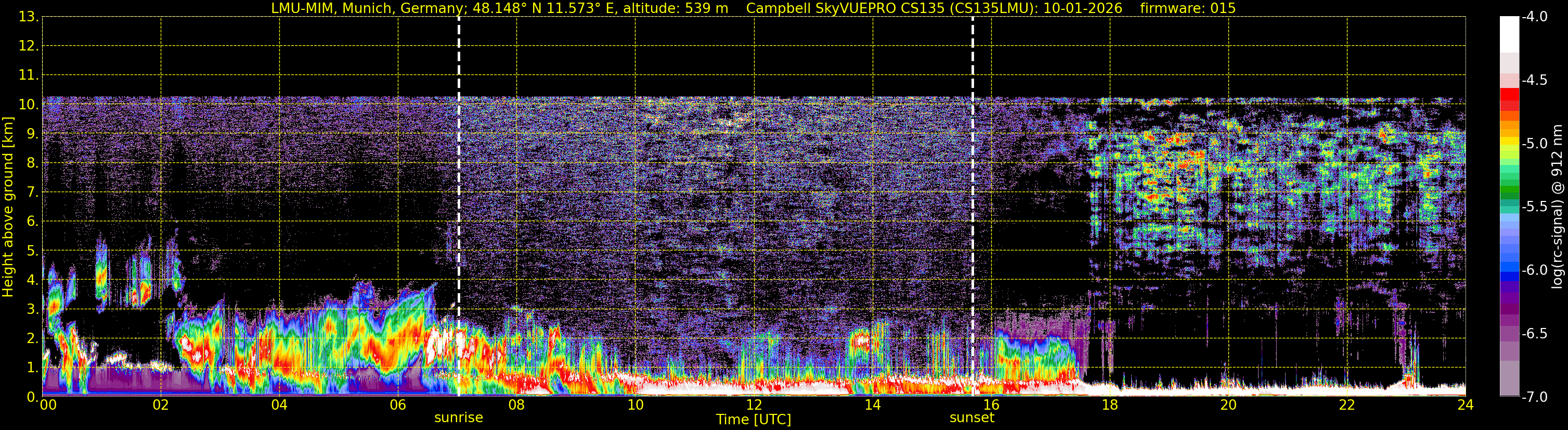The width and height of the screenshot is (1568, 430).
Task: Click the white top of the colorbar
Action: 1509,34
